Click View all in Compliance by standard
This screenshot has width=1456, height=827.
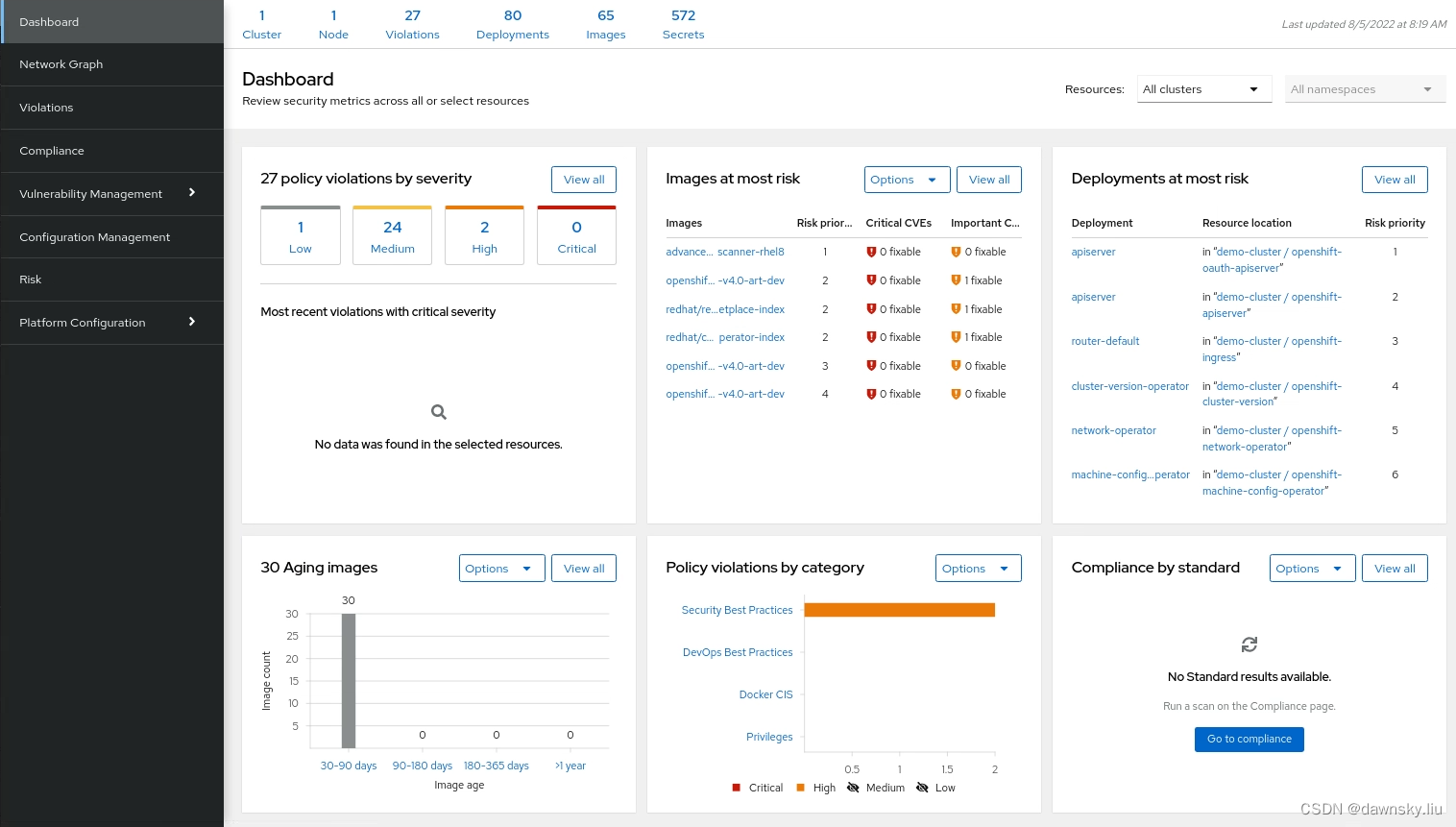point(1395,569)
